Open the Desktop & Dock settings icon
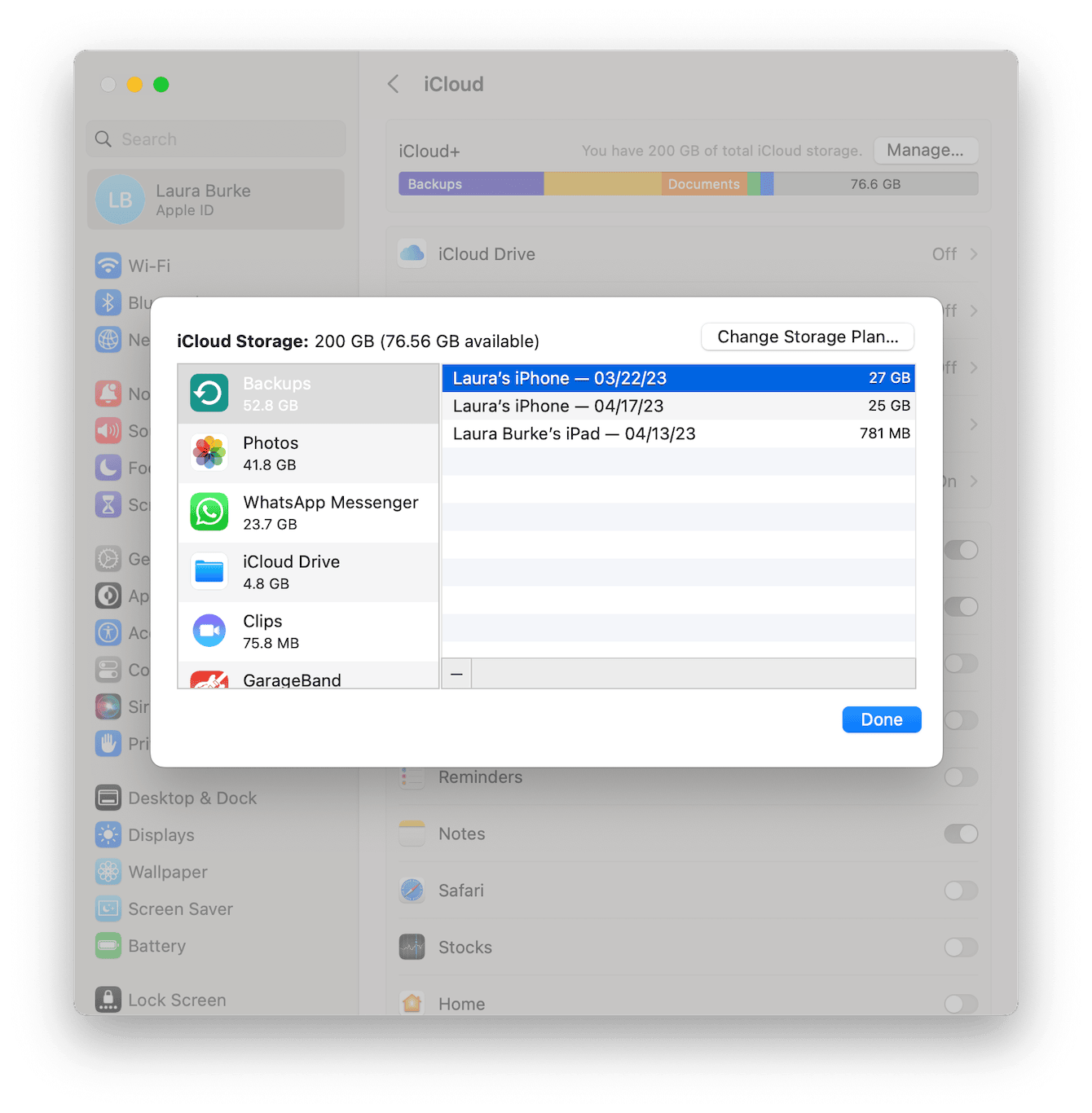Image resolution: width=1092 pixels, height=1113 pixels. (x=108, y=798)
